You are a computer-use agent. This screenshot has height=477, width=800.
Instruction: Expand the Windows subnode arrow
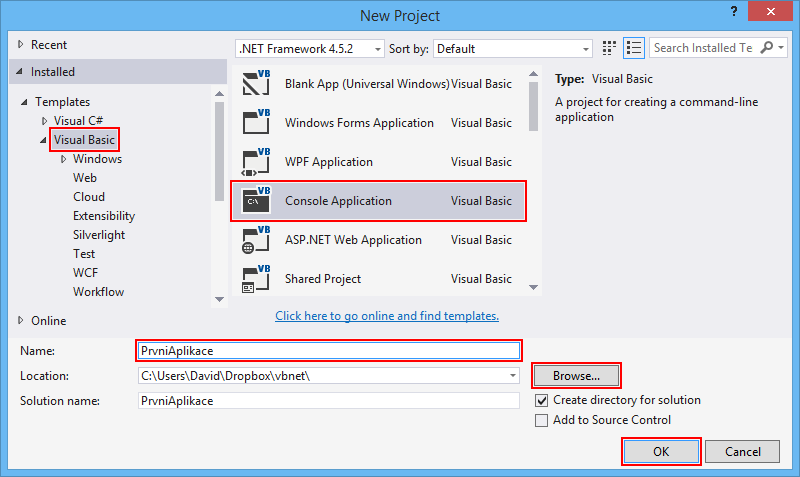63,159
